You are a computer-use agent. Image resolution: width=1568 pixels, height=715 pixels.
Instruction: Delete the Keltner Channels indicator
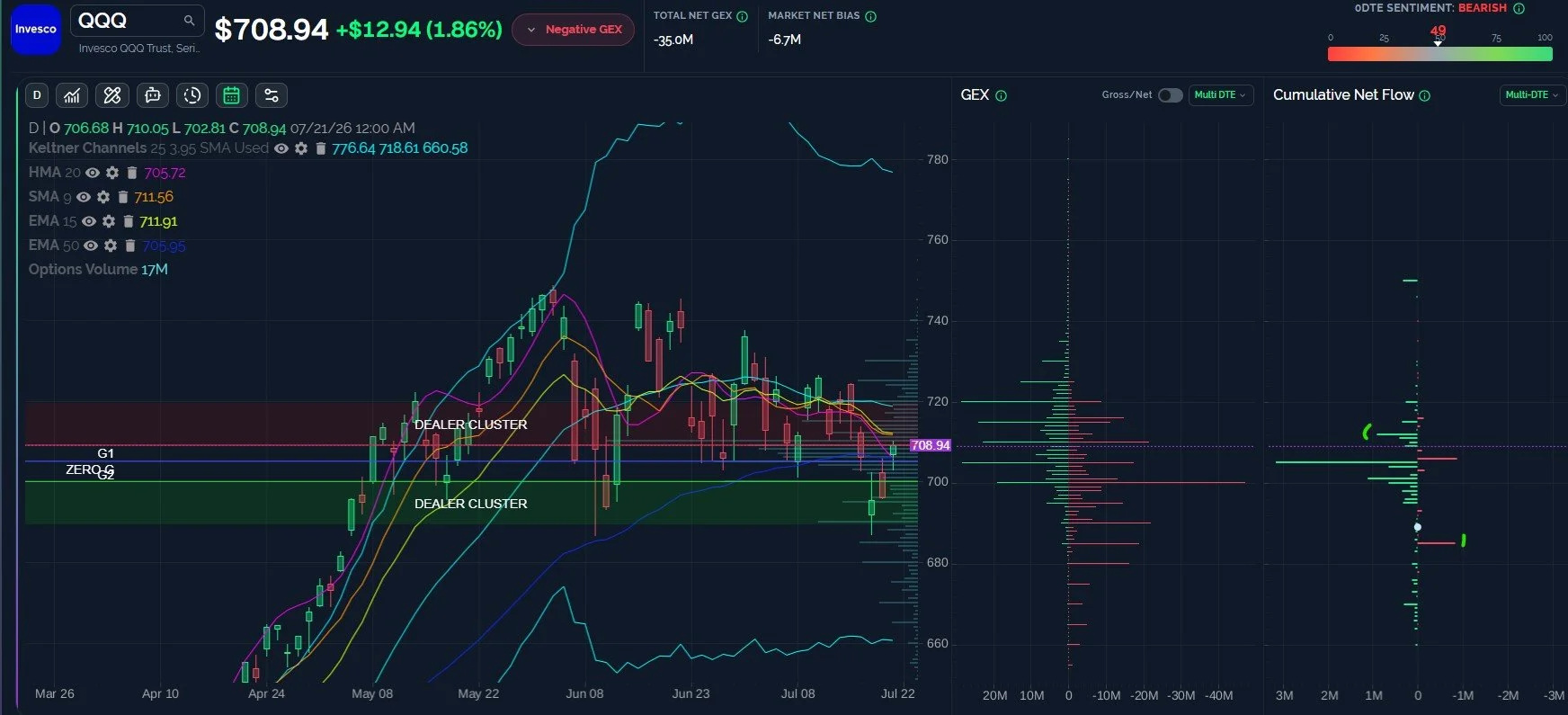(320, 148)
